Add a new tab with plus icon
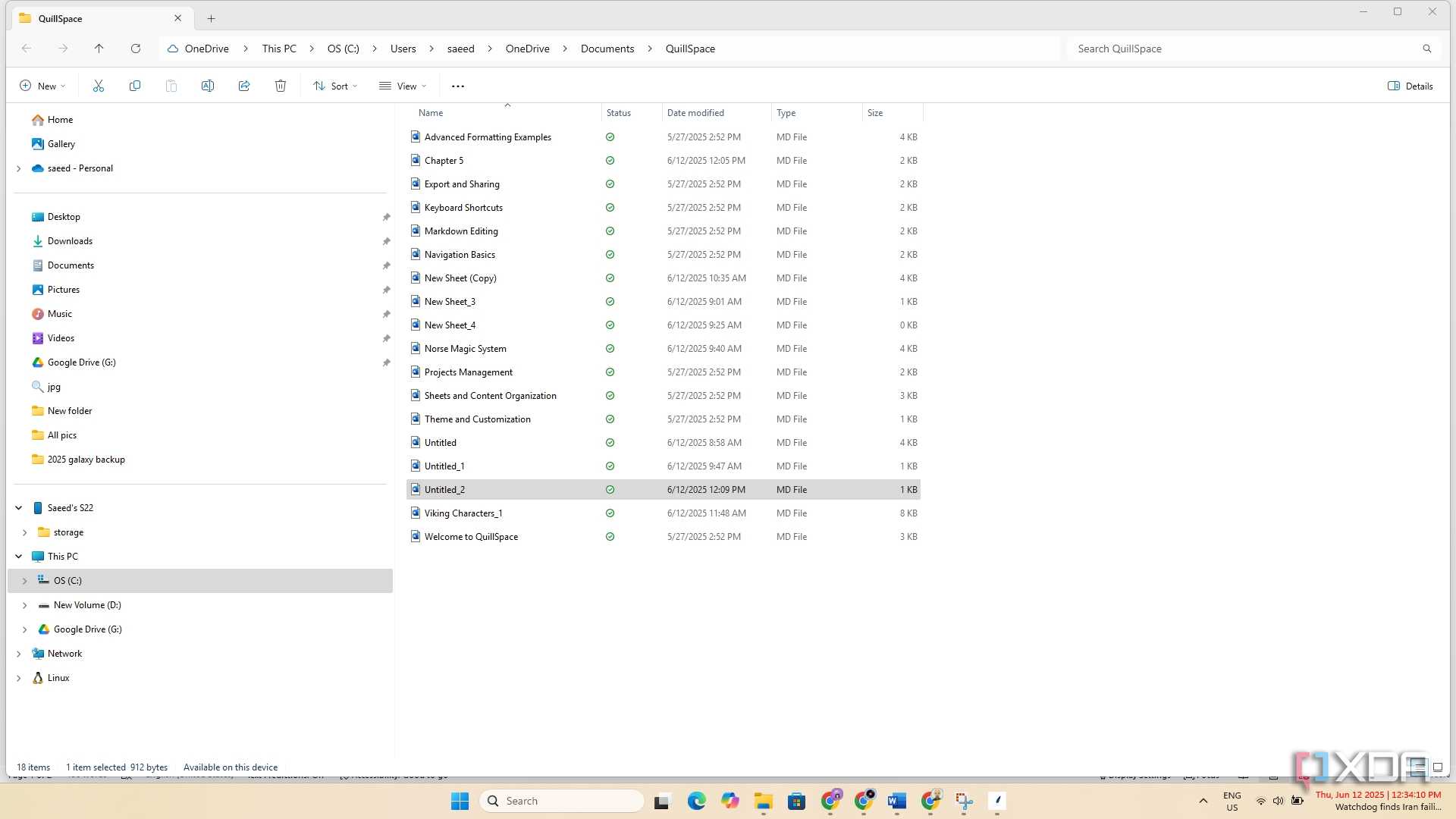 pyautogui.click(x=212, y=18)
